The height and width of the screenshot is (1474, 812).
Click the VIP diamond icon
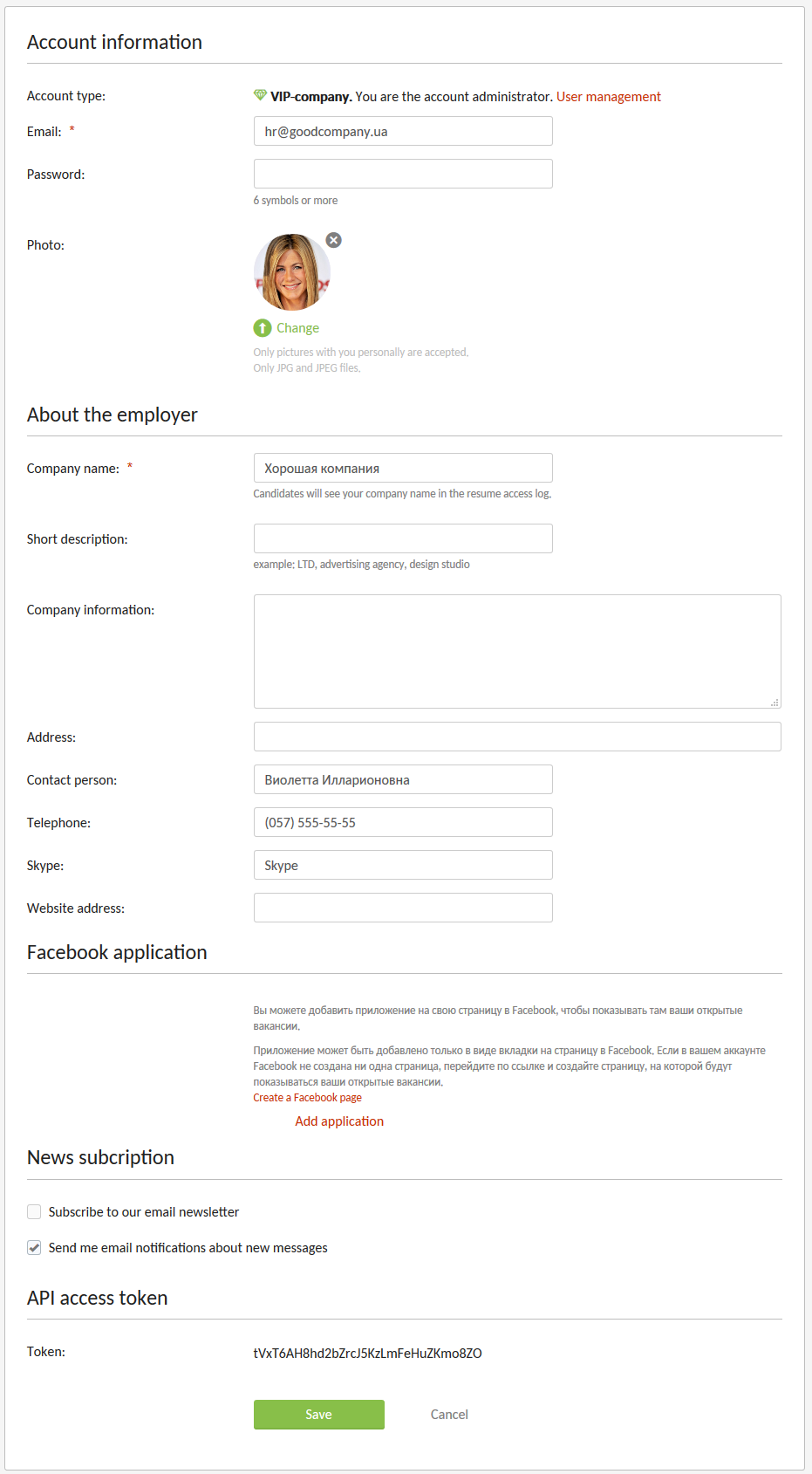coord(260,95)
